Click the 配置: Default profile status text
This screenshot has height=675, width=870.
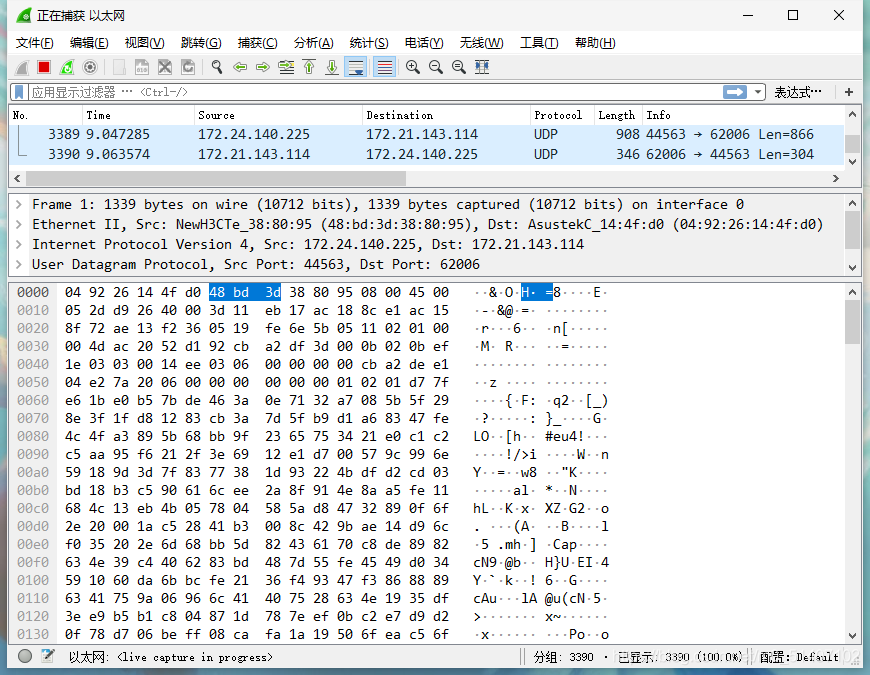pos(798,657)
